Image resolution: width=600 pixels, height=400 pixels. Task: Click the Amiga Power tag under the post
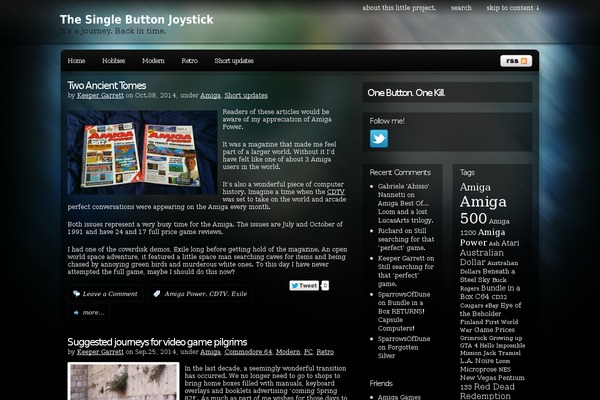click(186, 294)
